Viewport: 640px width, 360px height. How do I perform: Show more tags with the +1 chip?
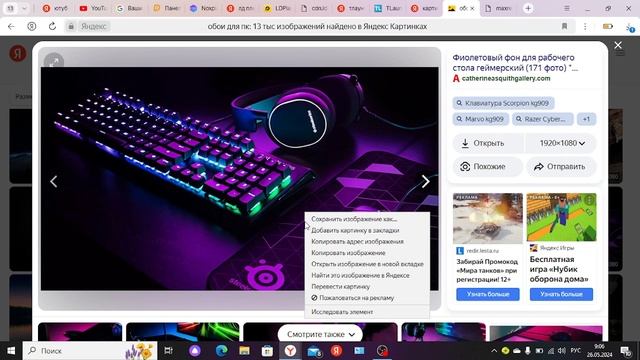click(x=586, y=119)
